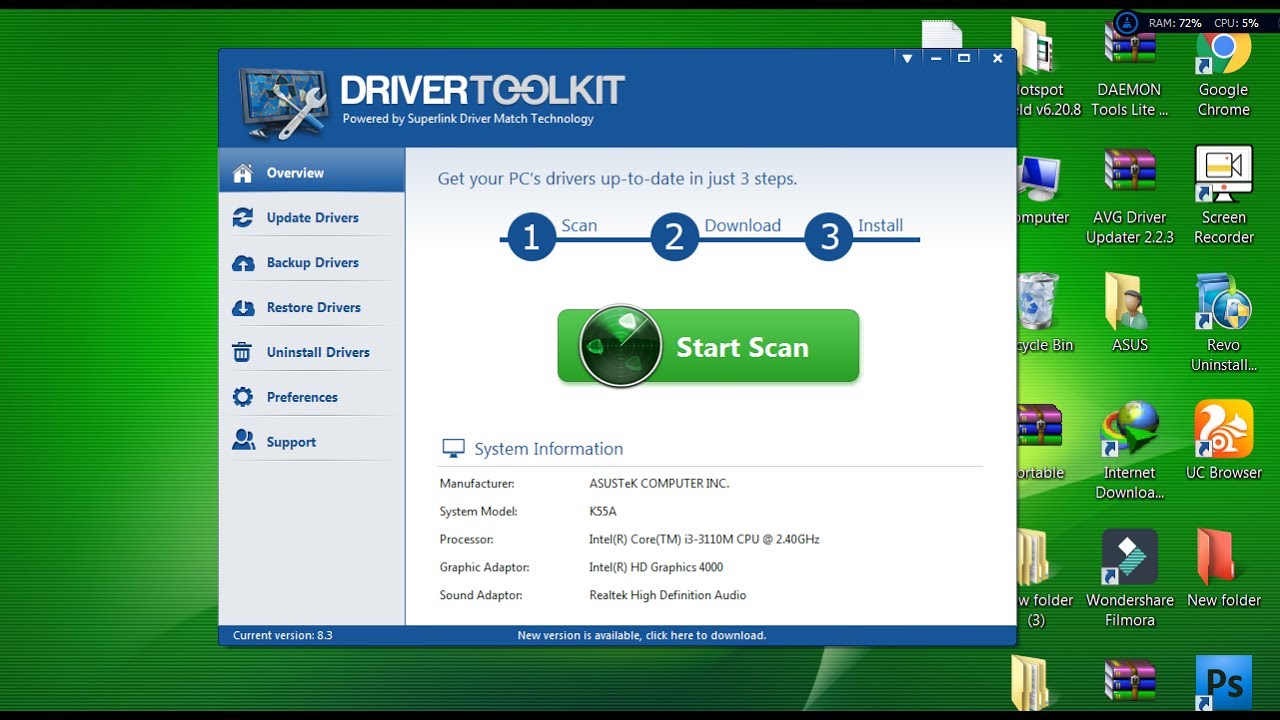Click the Intel Core i3-3110M processor value

(x=704, y=539)
